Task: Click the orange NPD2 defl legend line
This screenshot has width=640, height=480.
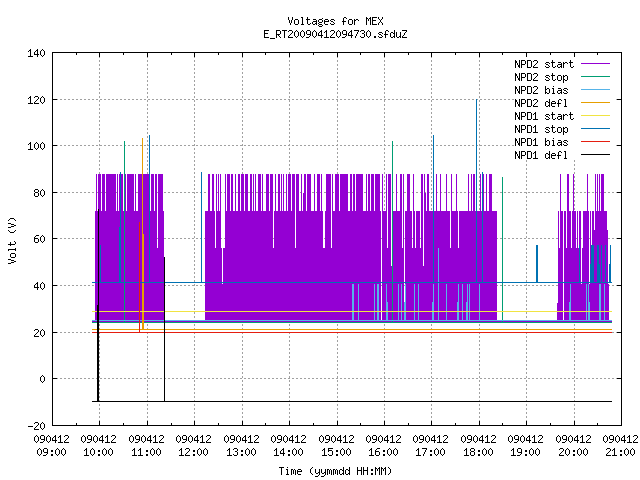Action: click(x=595, y=102)
